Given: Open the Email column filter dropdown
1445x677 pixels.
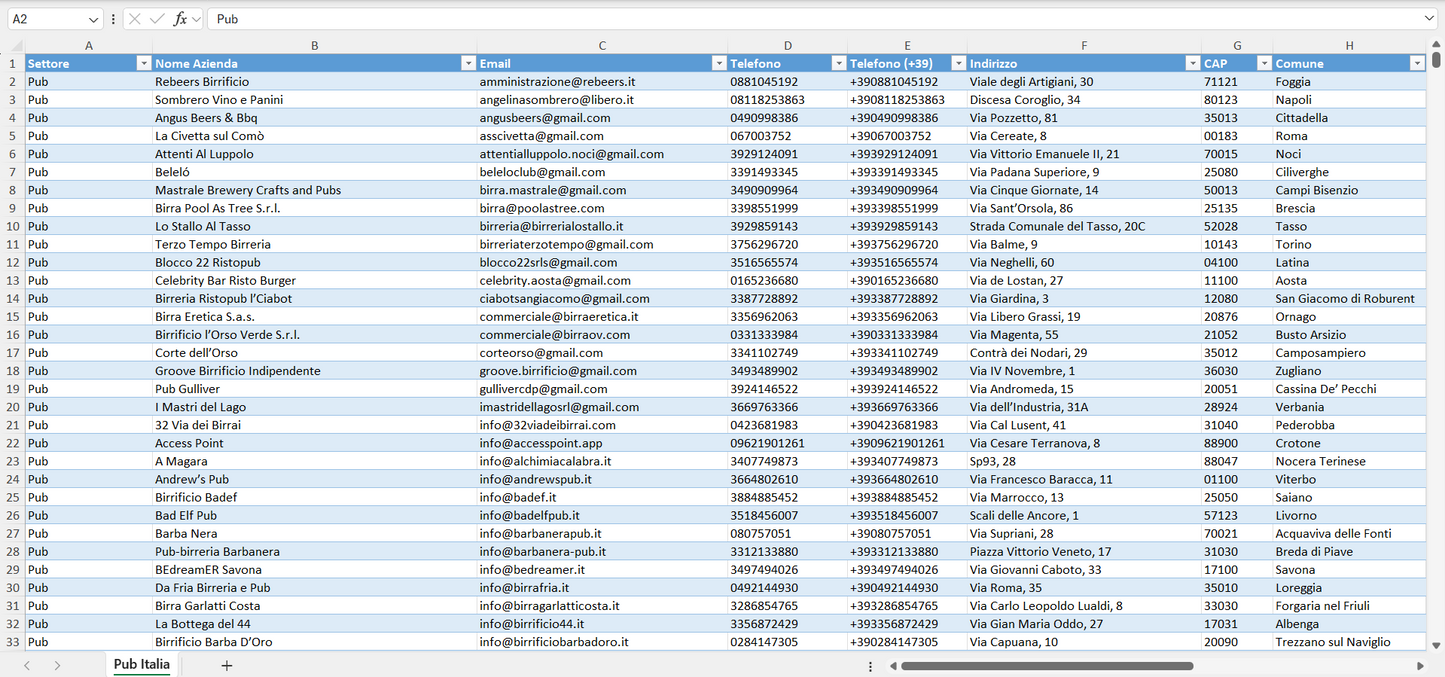Looking at the screenshot, I should coord(718,64).
